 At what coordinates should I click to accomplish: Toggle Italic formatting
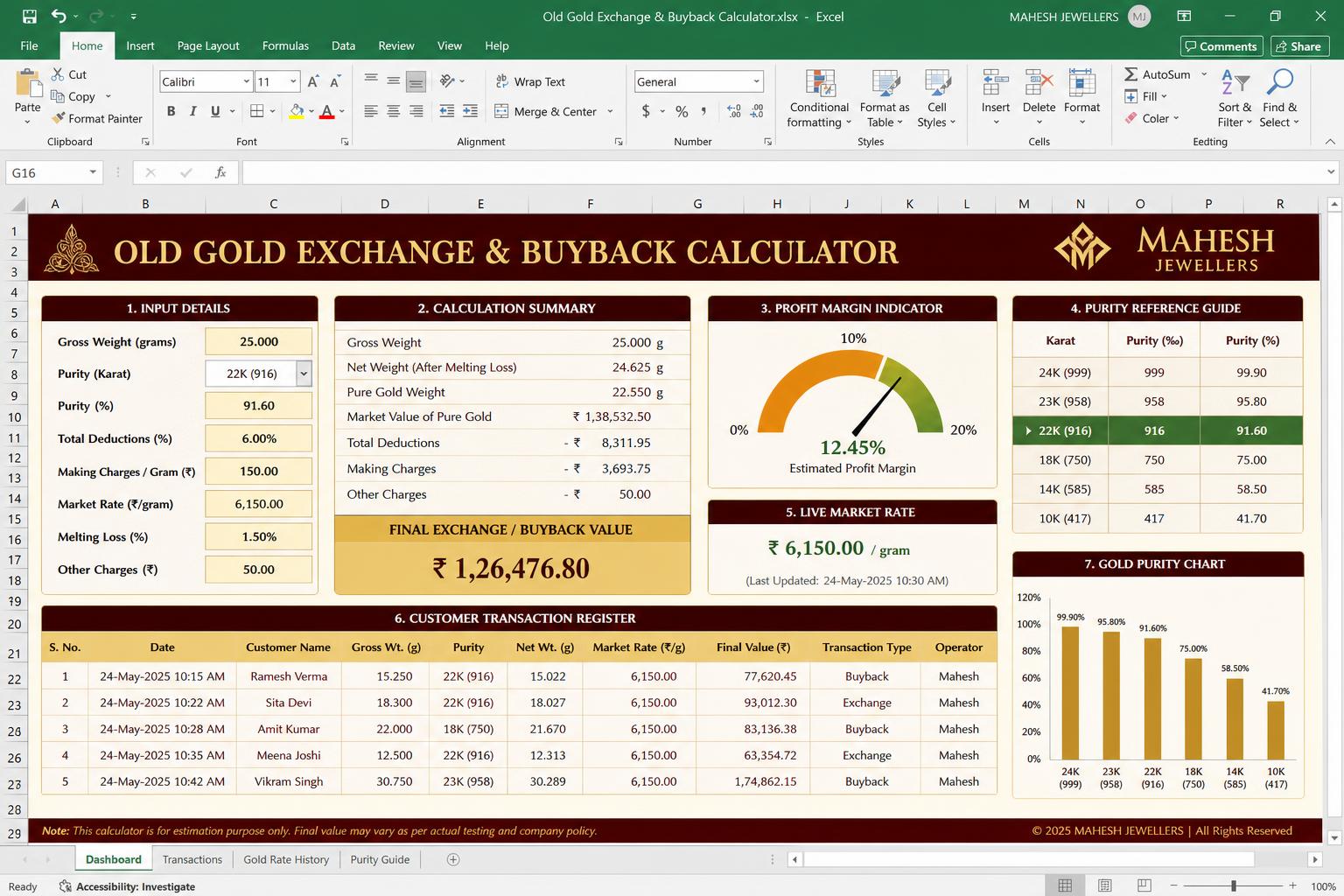(x=192, y=111)
